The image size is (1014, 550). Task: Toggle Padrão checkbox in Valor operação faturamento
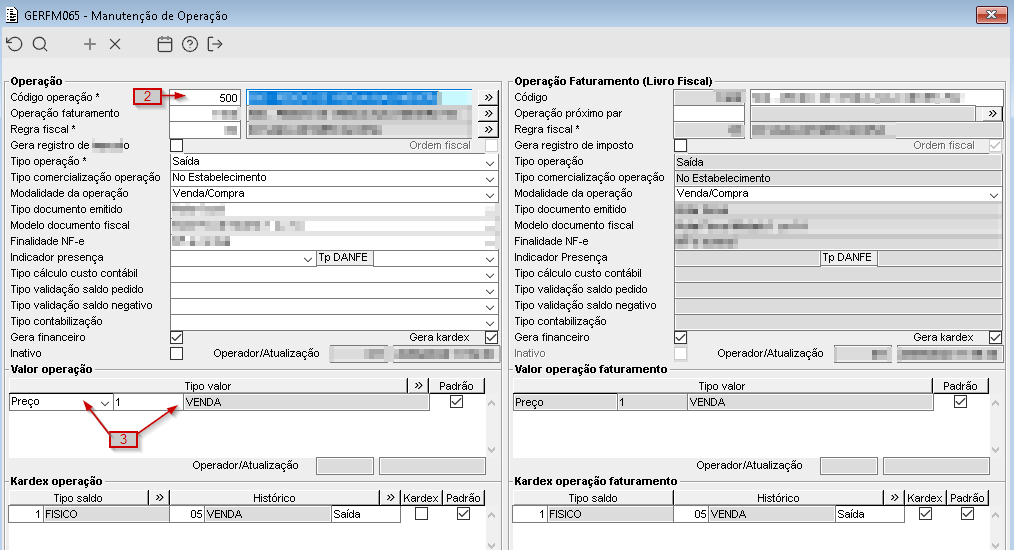click(x=960, y=402)
